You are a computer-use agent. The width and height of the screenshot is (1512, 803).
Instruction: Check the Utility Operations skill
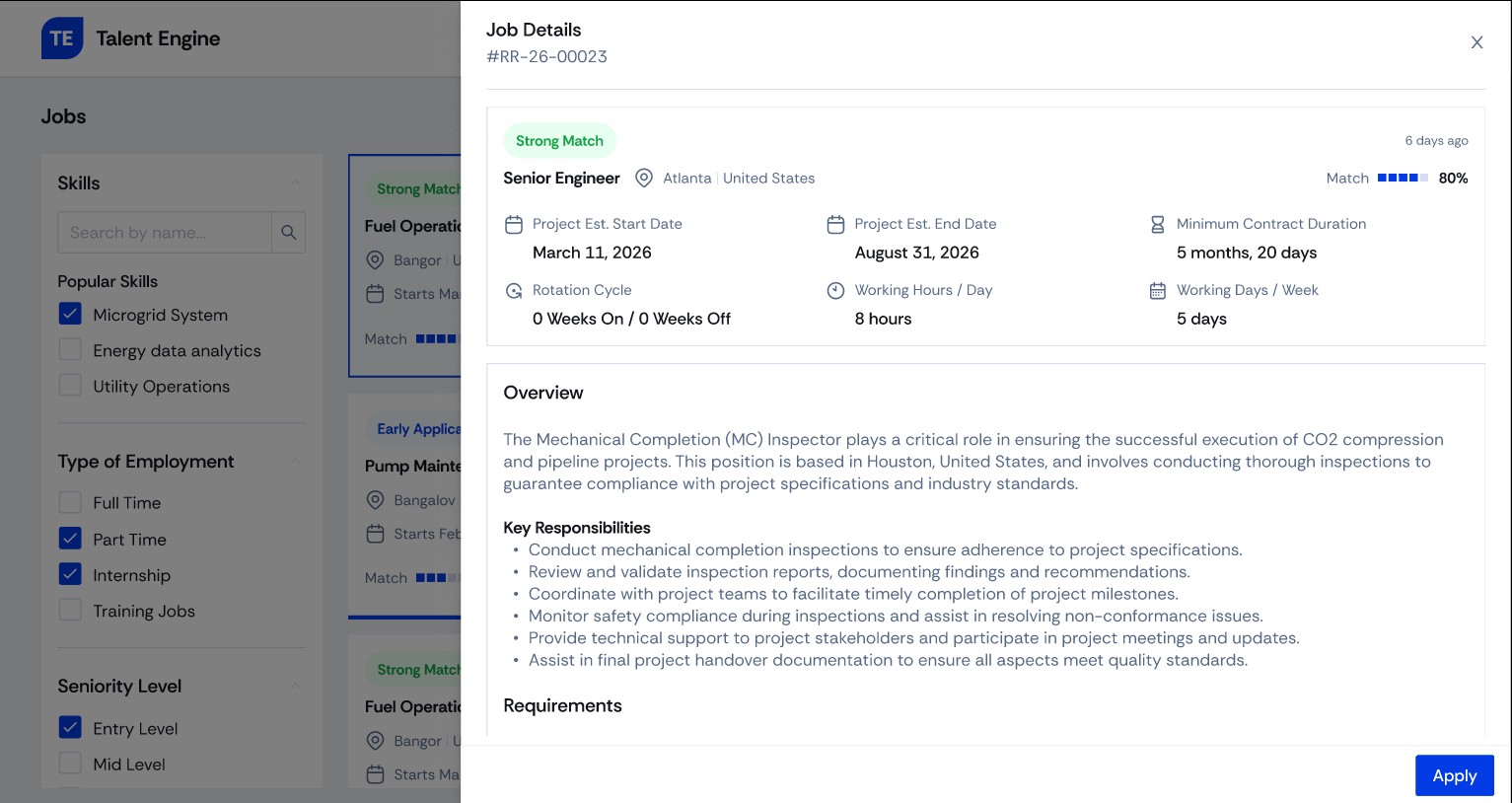tap(70, 385)
